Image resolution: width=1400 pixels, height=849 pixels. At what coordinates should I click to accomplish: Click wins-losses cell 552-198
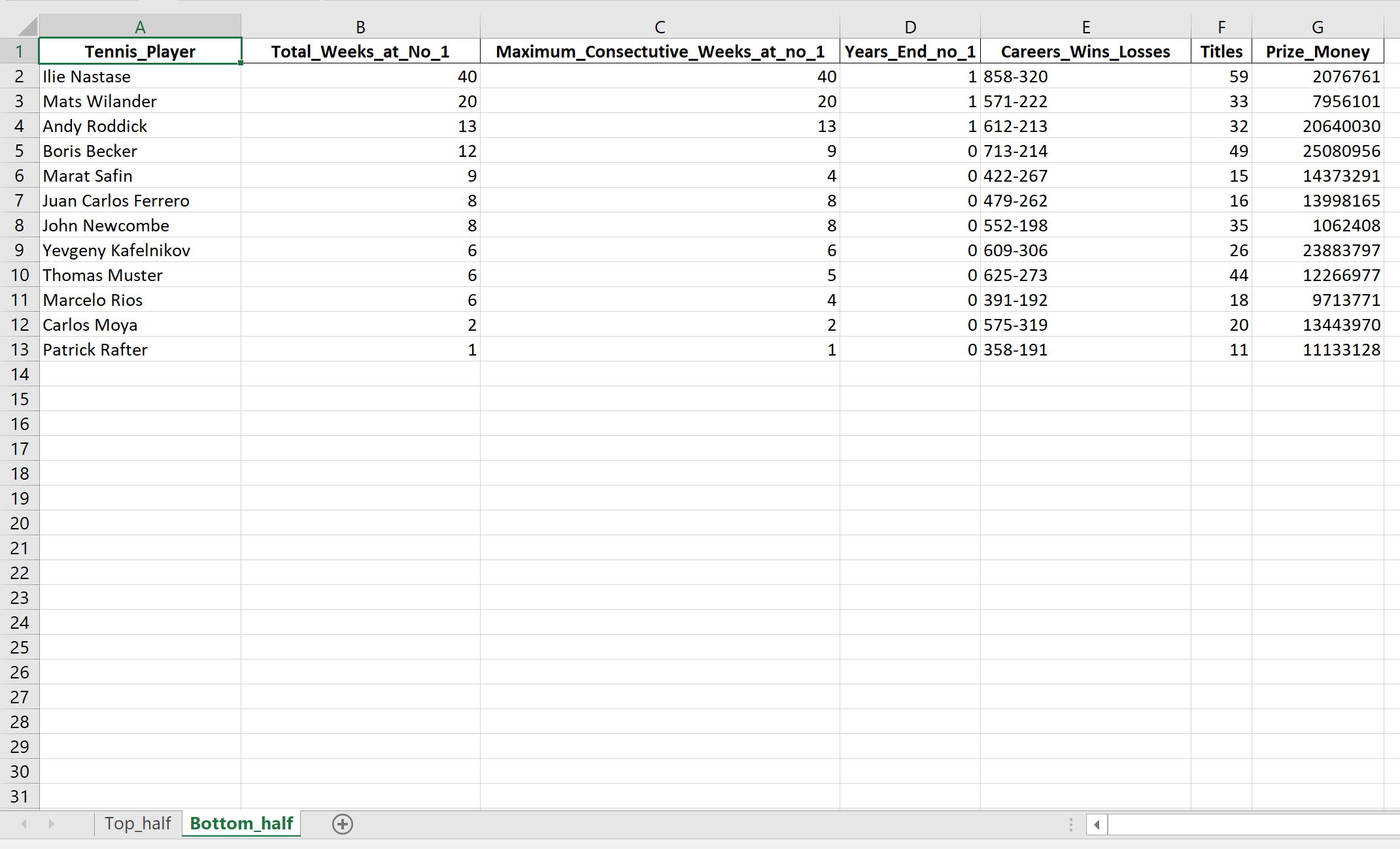(1085, 225)
